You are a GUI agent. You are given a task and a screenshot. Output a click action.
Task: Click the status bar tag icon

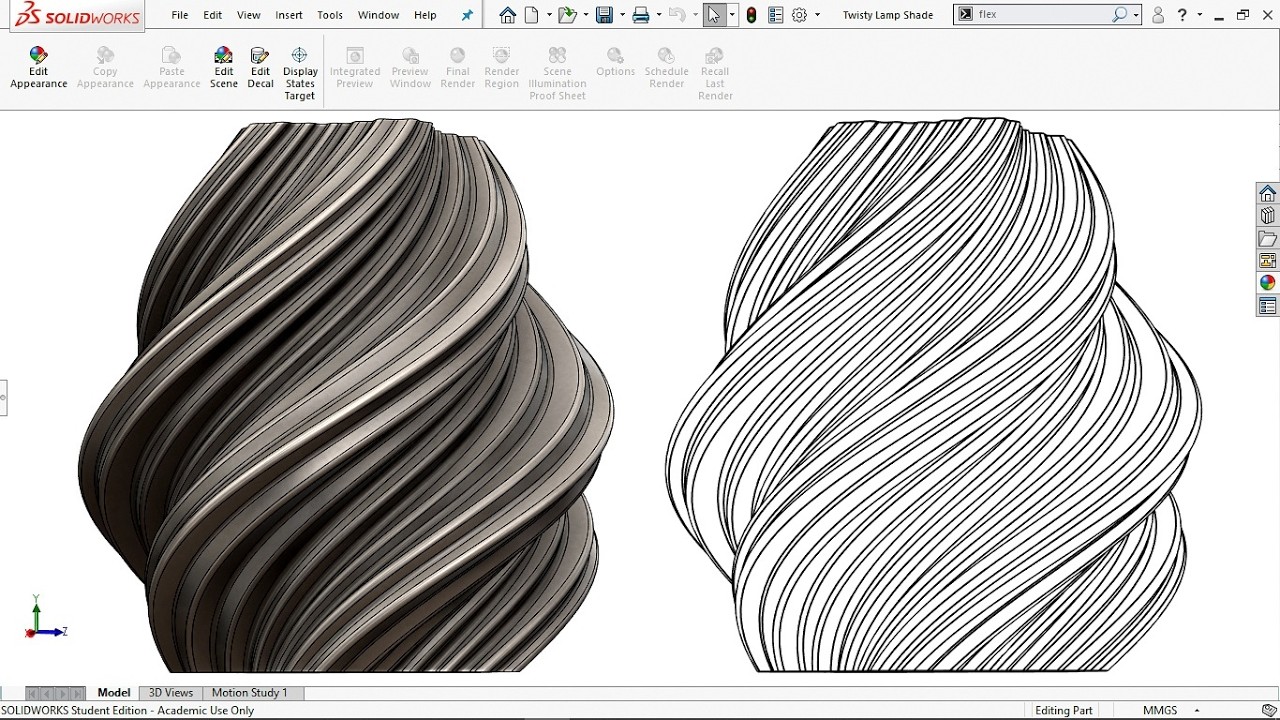(x=1269, y=710)
